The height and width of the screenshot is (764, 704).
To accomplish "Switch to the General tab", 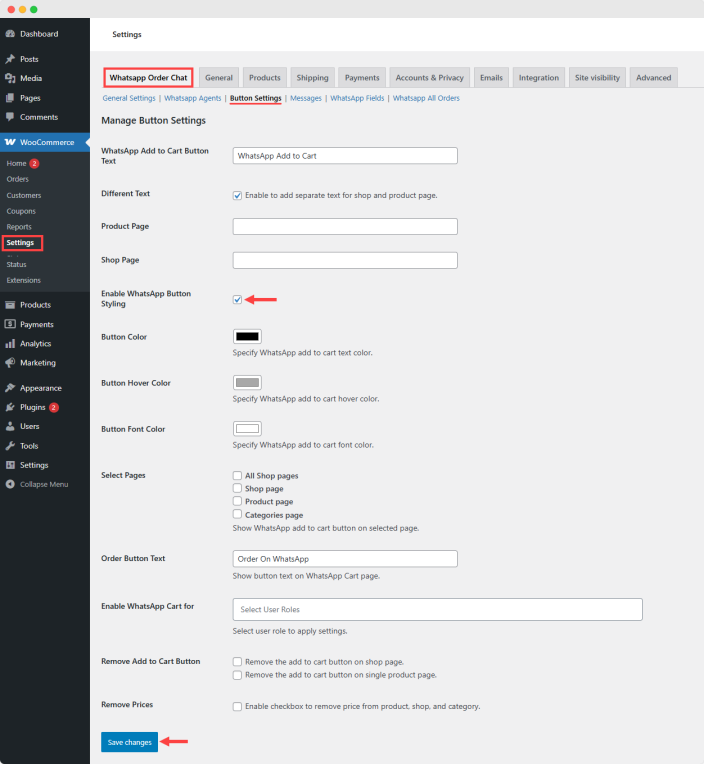I will [x=219, y=77].
